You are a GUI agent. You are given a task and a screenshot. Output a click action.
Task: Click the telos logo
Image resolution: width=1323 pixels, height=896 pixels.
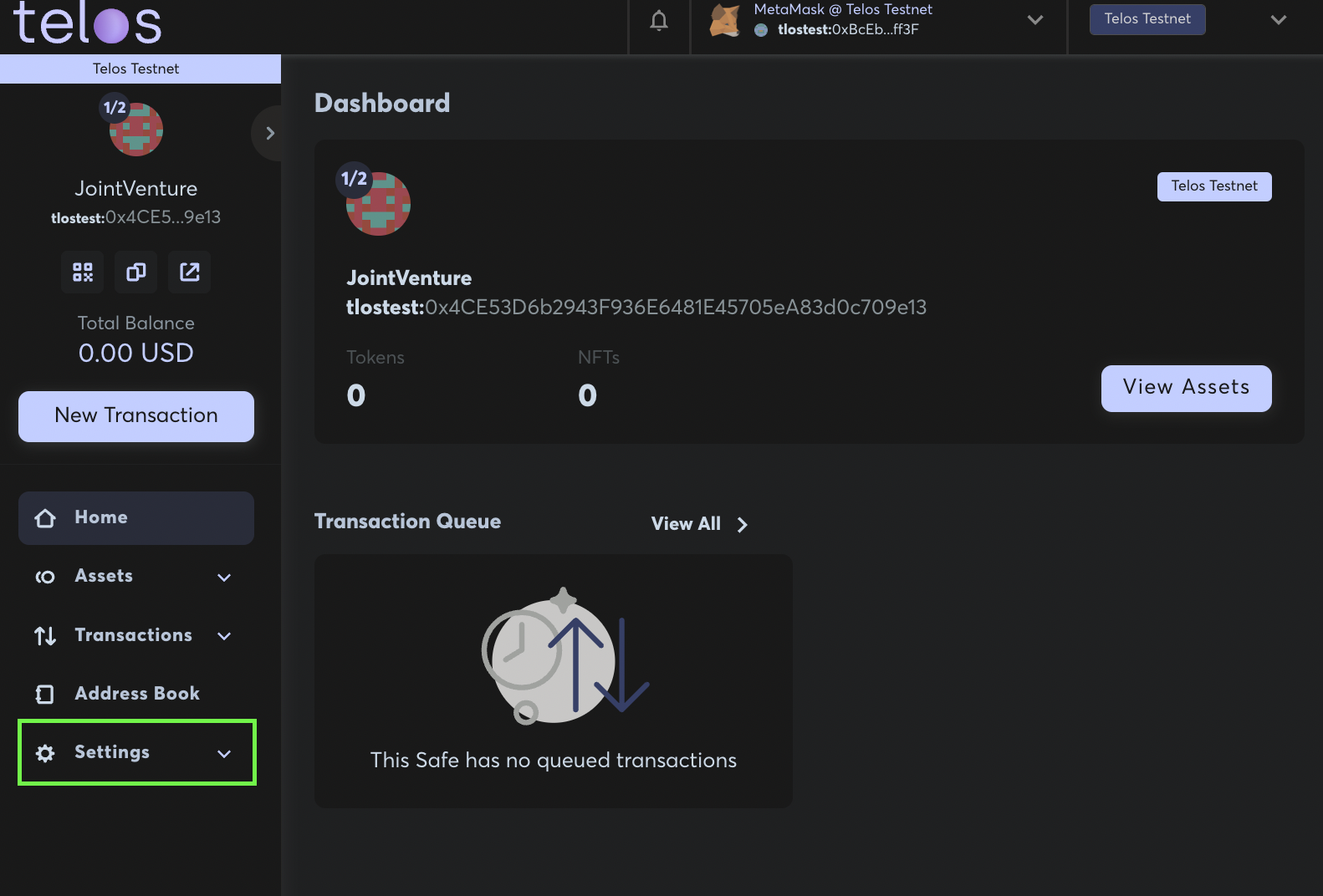click(87, 23)
